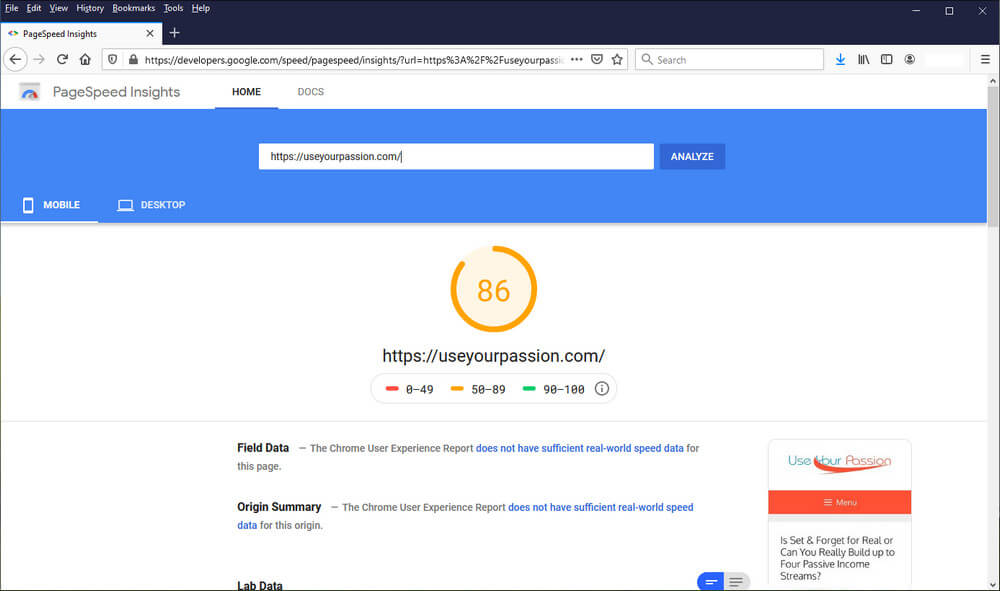This screenshot has width=1000, height=591.
Task: Open page actions three-dot menu
Action: point(577,59)
